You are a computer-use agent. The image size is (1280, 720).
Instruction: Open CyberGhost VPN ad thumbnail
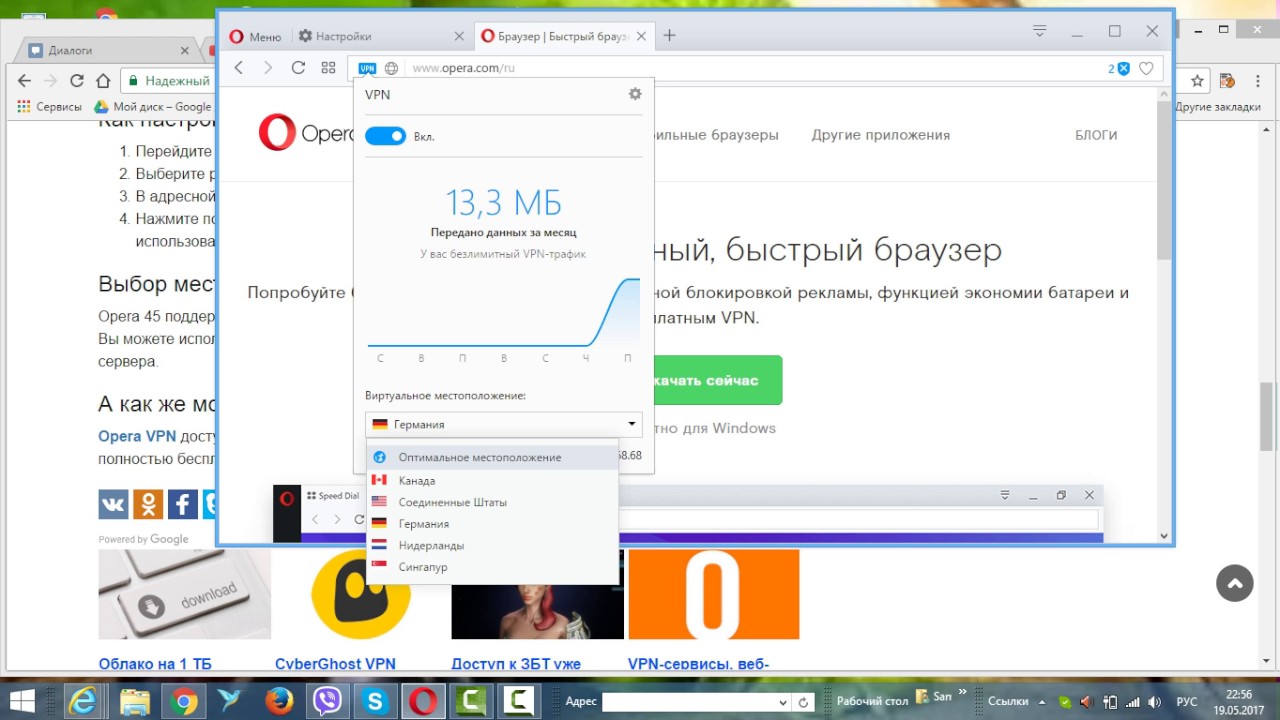coord(361,594)
